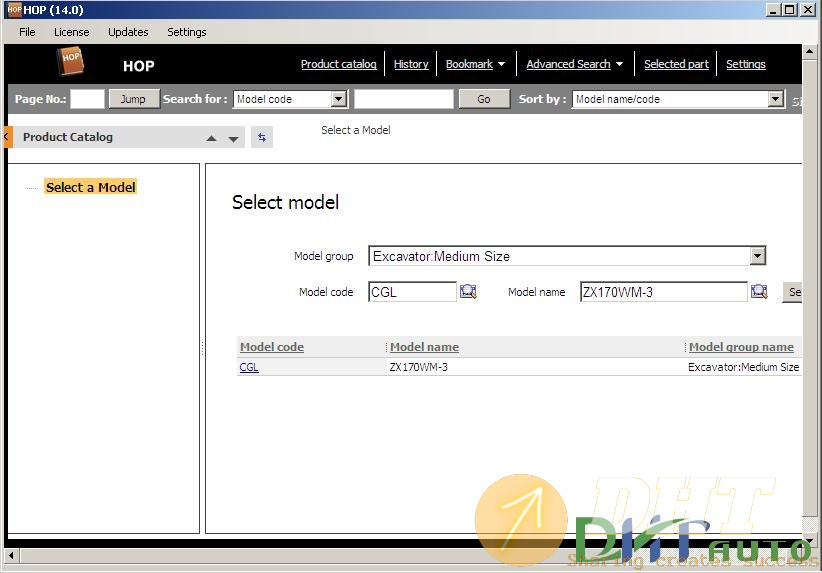Screen dimensions: 822x573
Task: Click the ZX170WM-3 table cell
Action: point(418,367)
